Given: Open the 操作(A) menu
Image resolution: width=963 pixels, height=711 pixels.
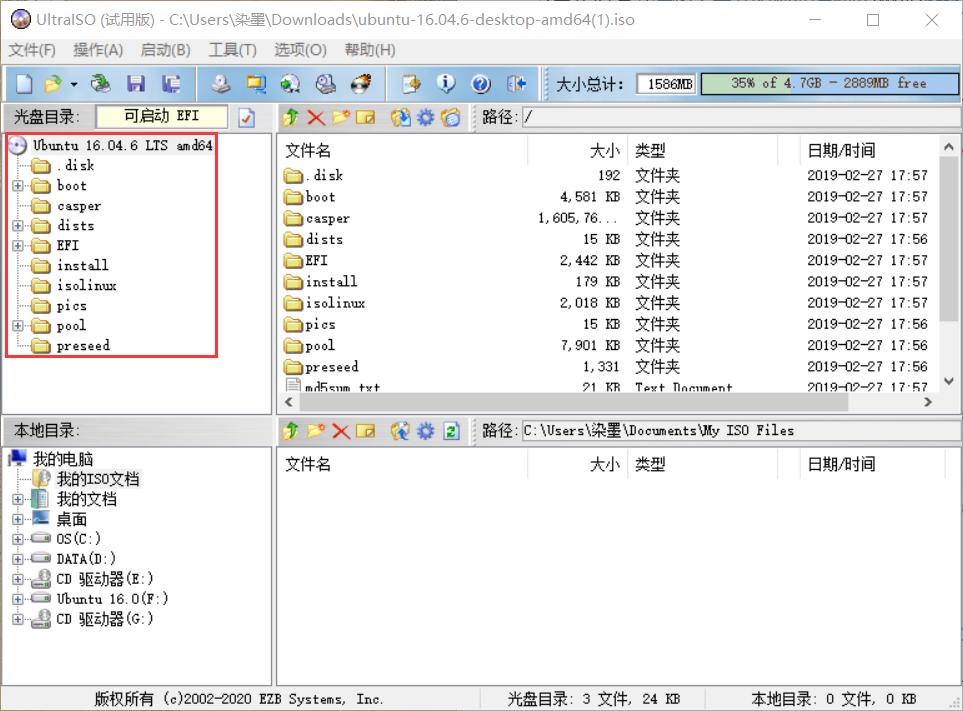Looking at the screenshot, I should pyautogui.click(x=98, y=50).
